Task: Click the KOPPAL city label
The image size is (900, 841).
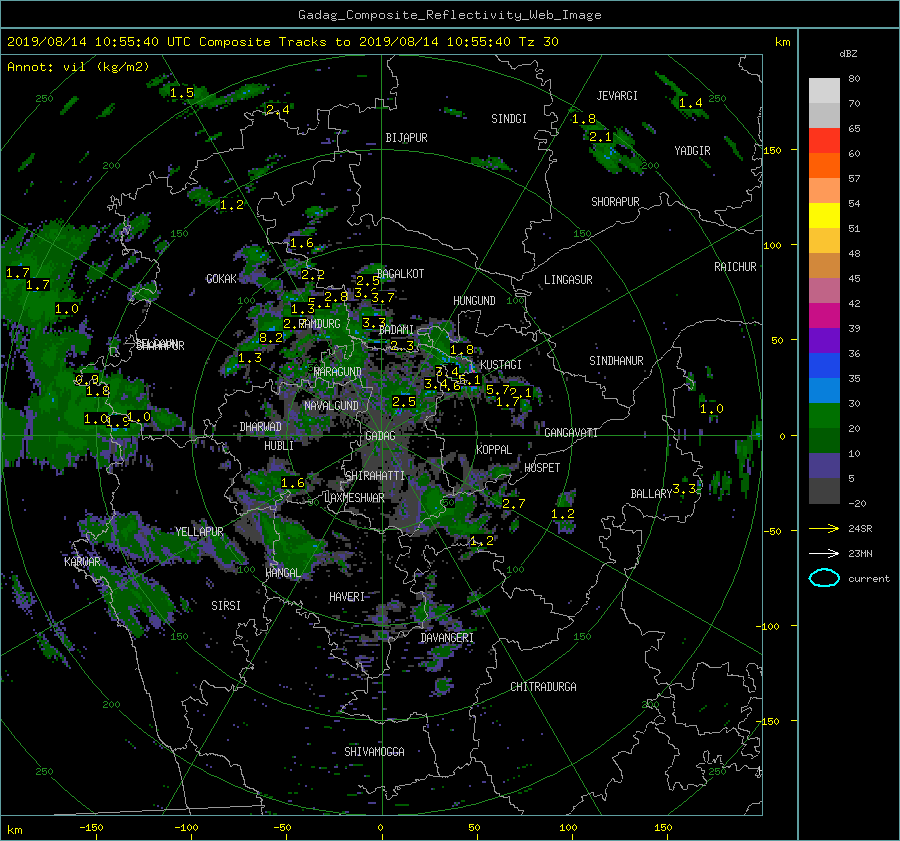Action: click(x=494, y=450)
